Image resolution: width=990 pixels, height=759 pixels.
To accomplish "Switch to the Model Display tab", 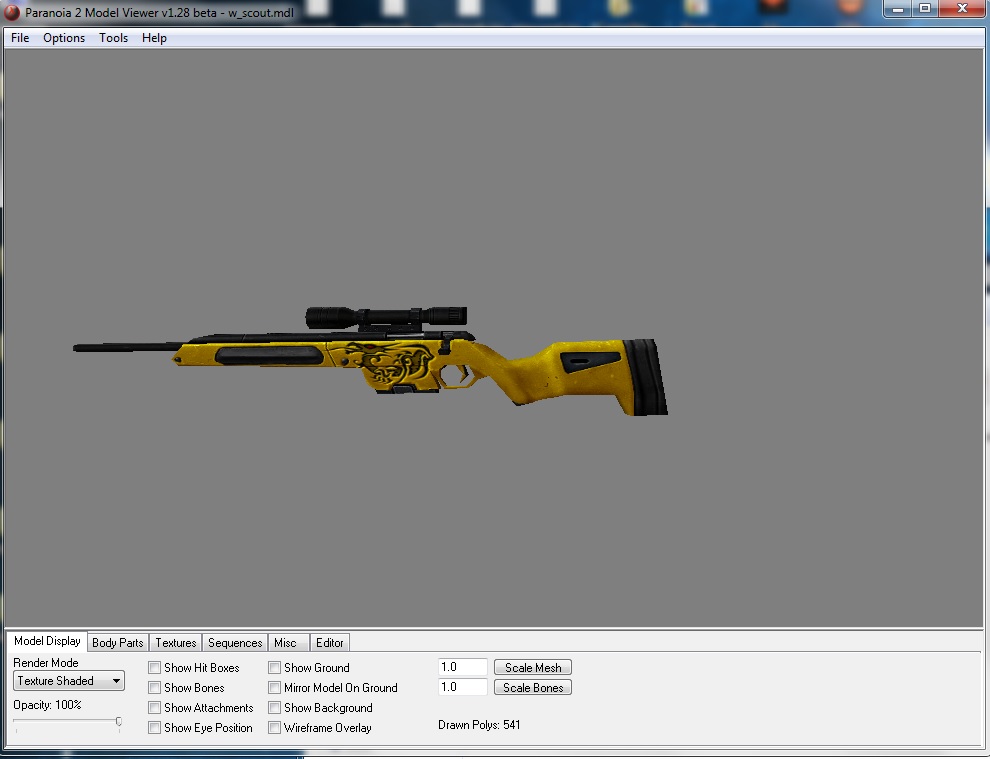I will pyautogui.click(x=47, y=641).
